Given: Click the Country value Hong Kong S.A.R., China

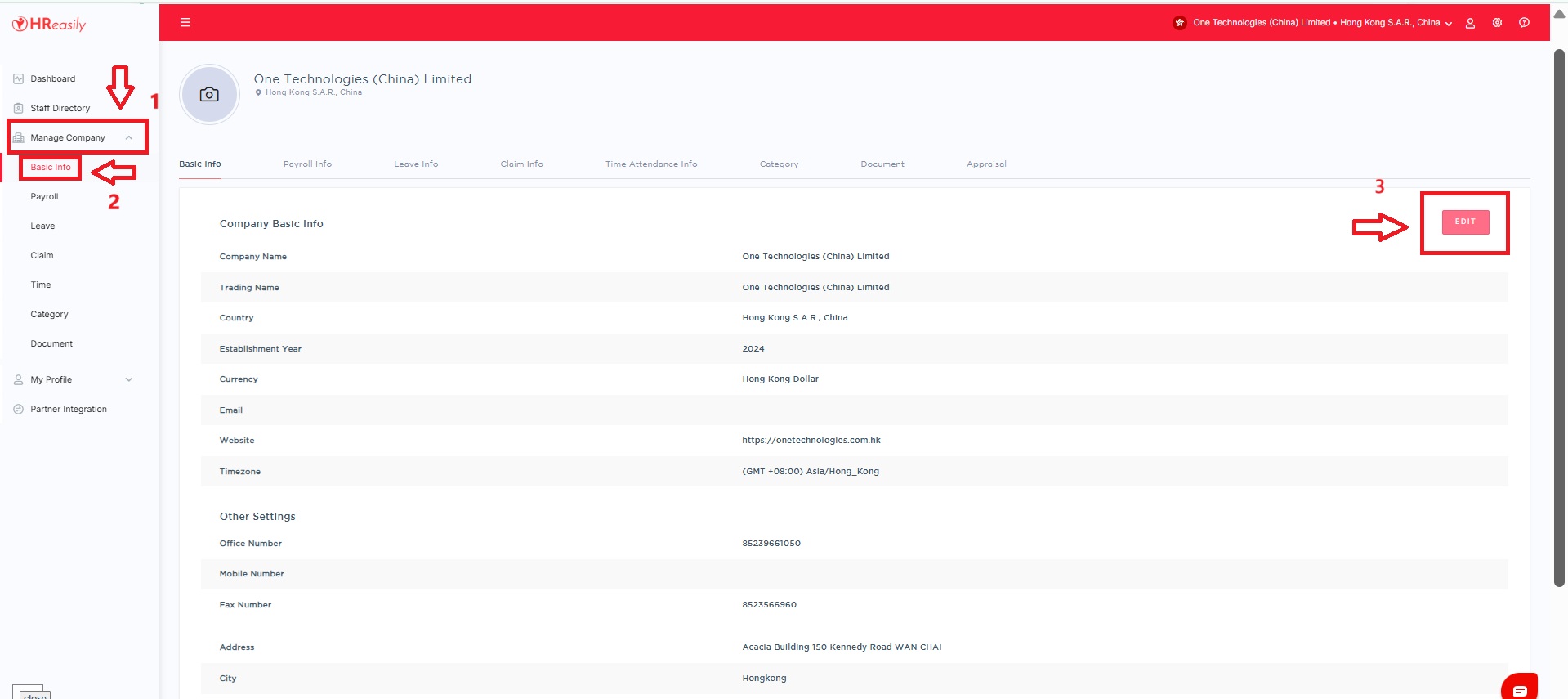Looking at the screenshot, I should click(x=794, y=317).
